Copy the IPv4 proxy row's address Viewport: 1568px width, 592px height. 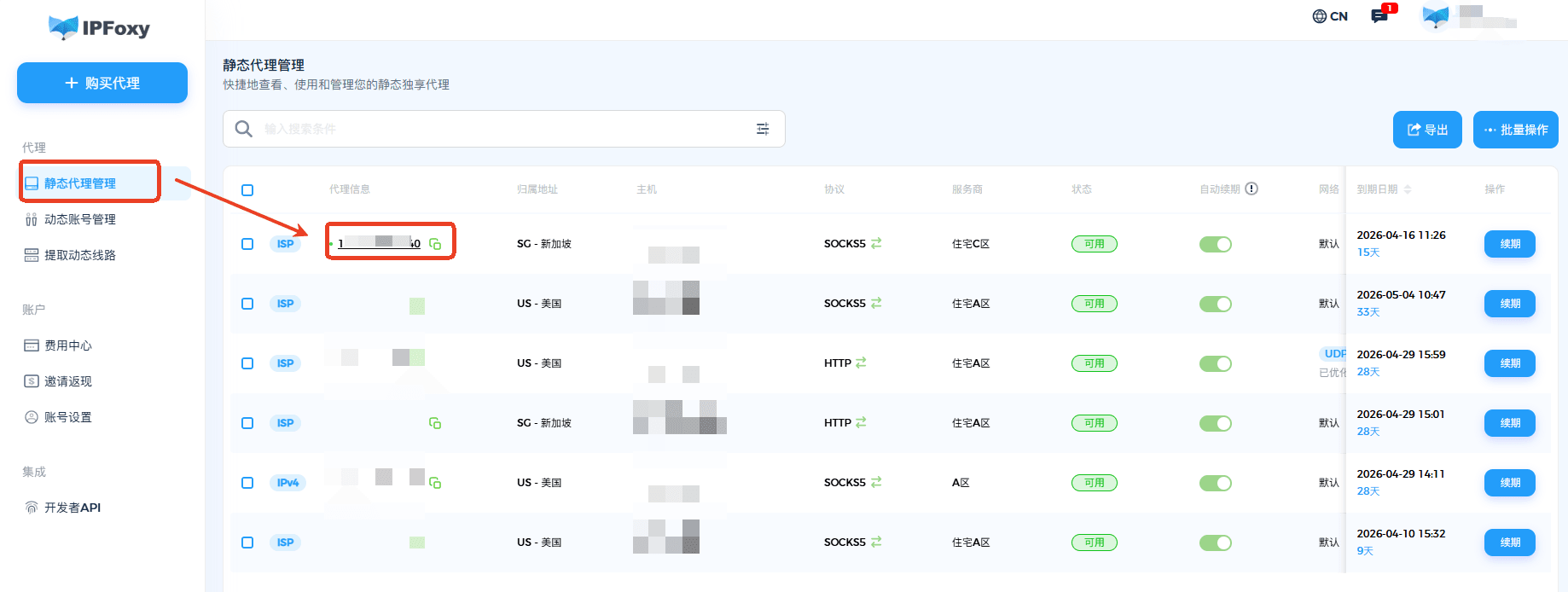pyautogui.click(x=435, y=483)
